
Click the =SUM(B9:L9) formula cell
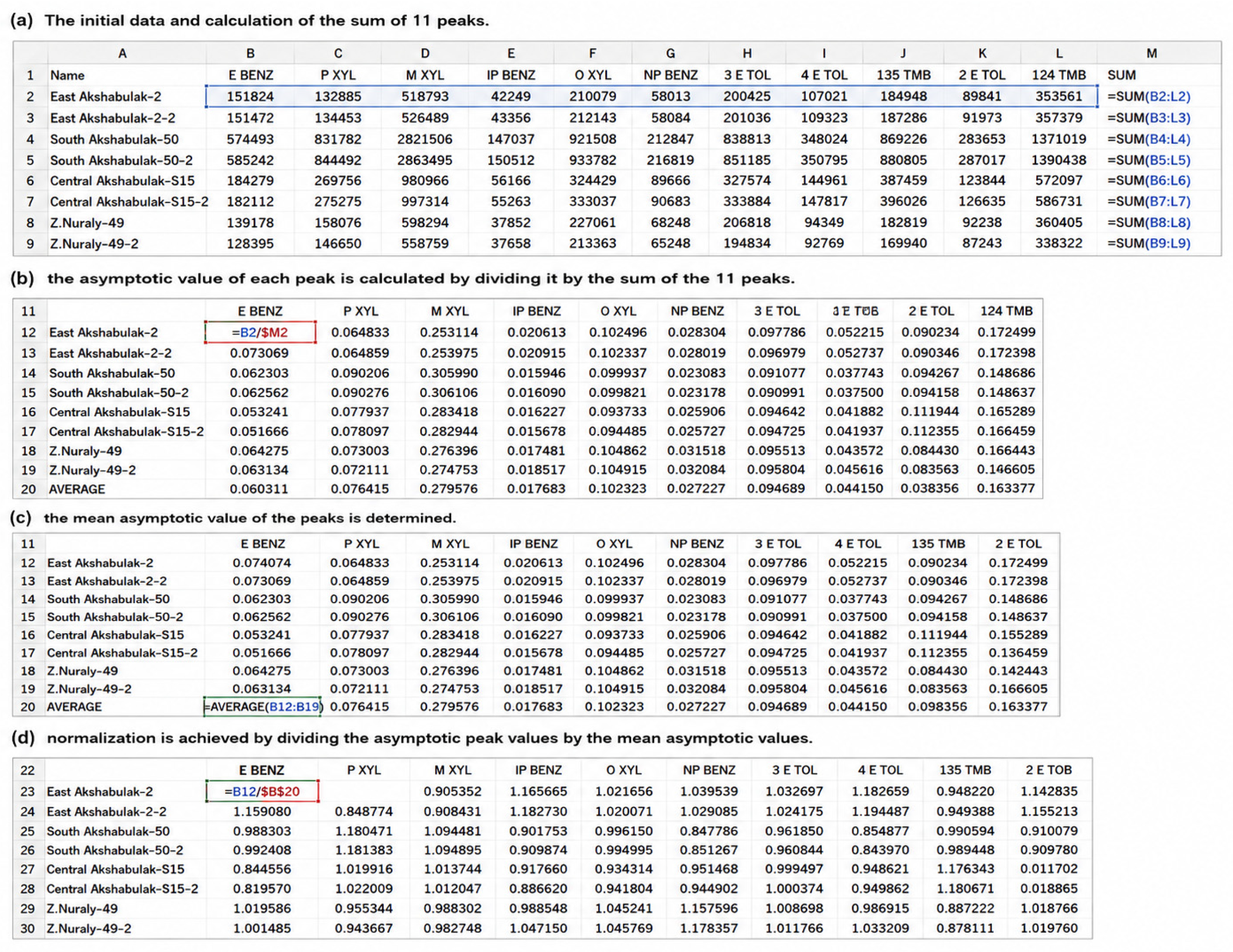[x=1149, y=244]
